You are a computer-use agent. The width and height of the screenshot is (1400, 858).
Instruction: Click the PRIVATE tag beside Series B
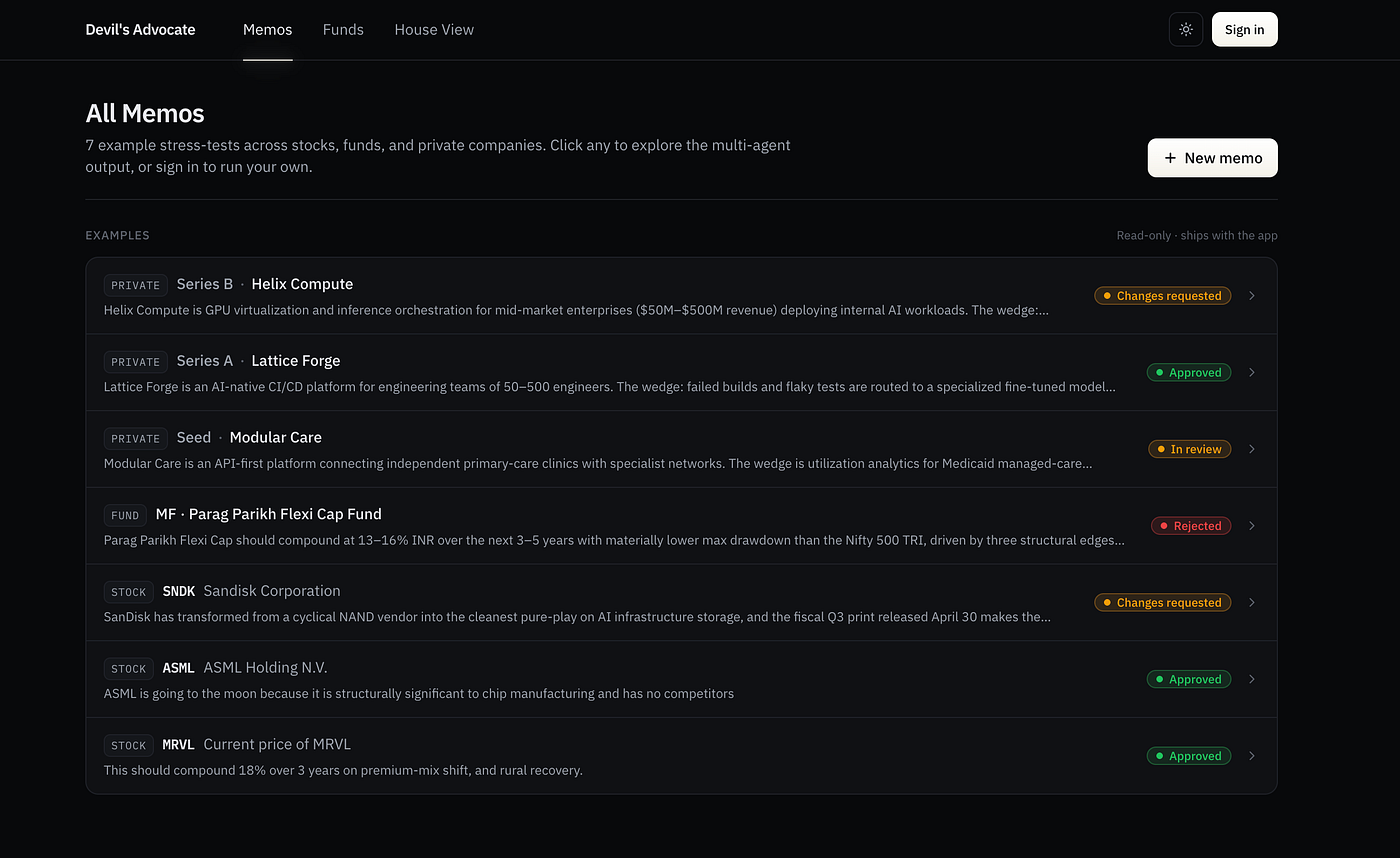pos(136,285)
